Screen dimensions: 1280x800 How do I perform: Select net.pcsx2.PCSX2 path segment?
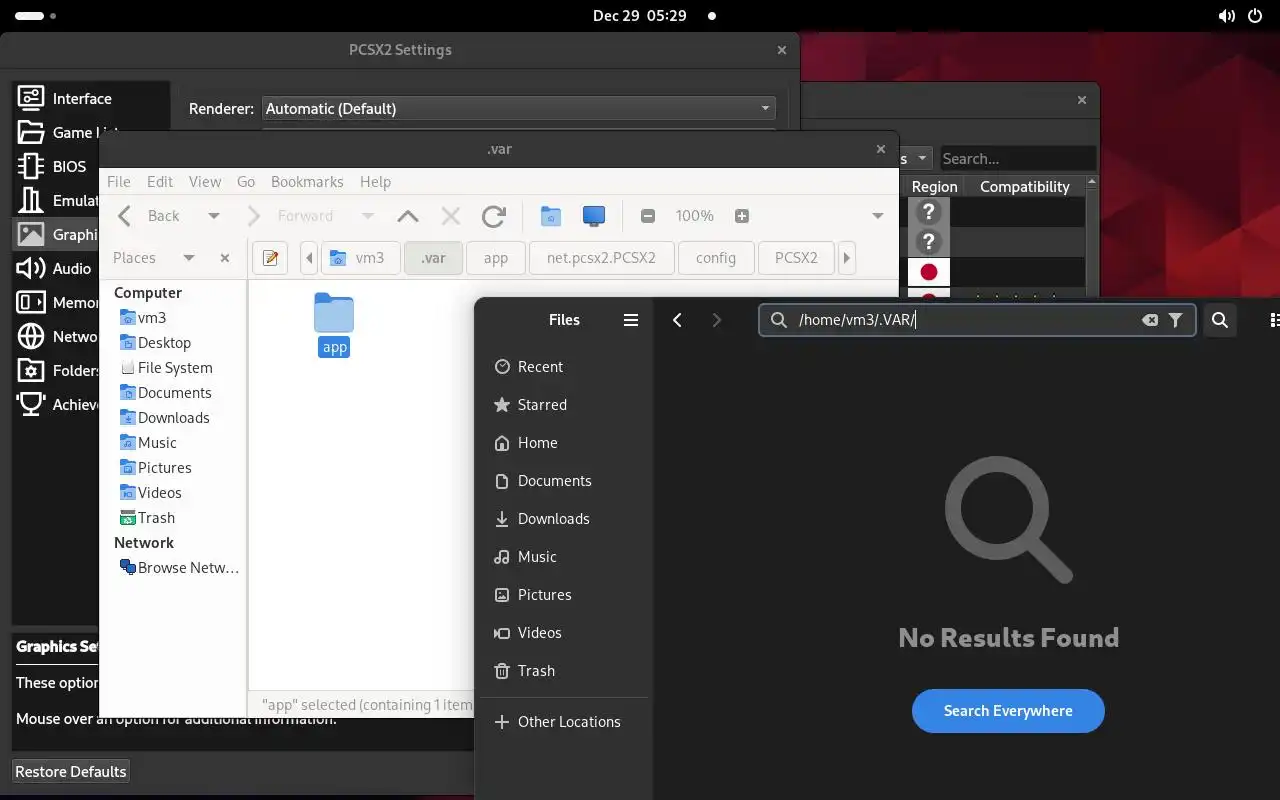pos(601,258)
